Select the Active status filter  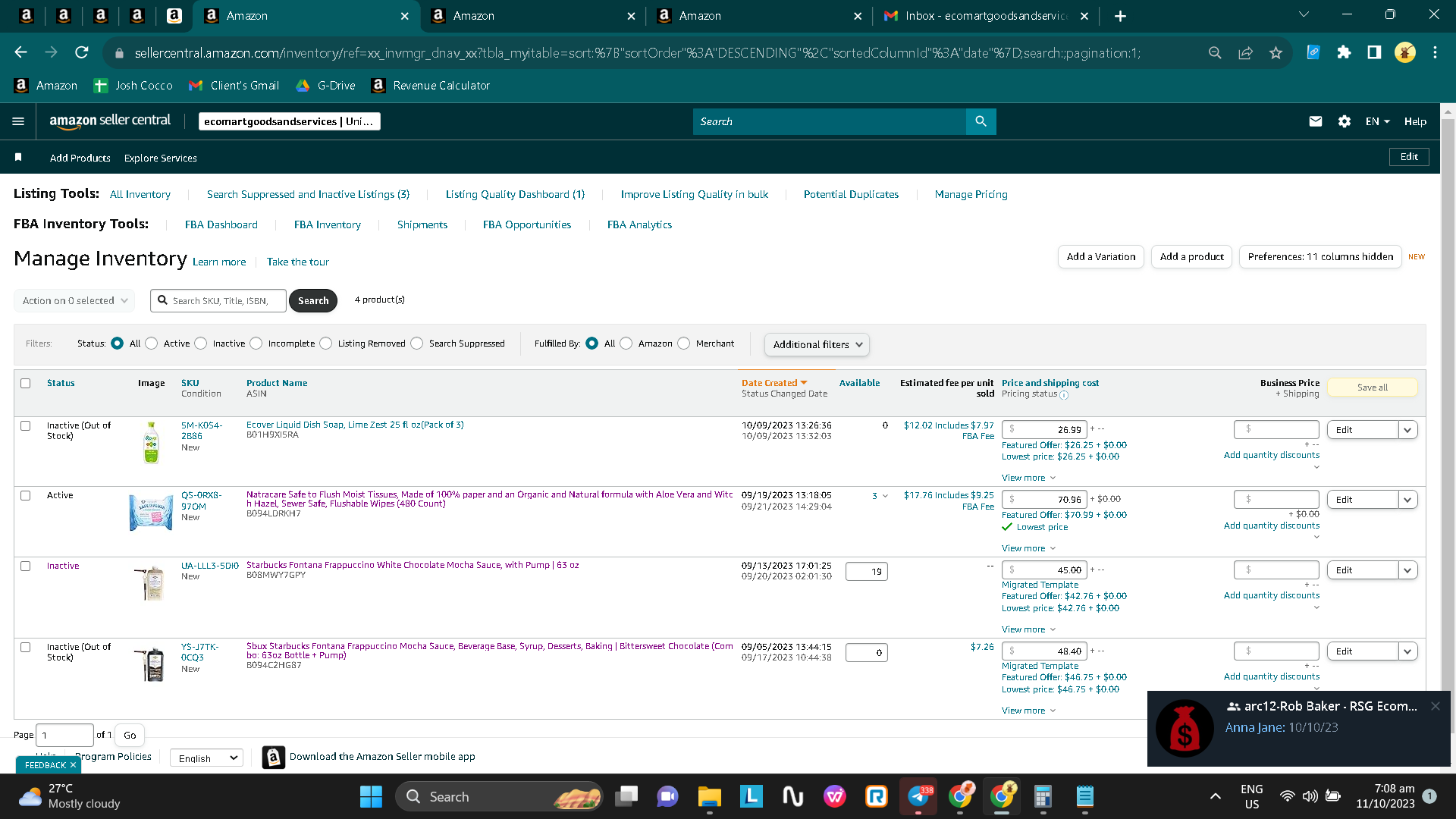click(152, 344)
